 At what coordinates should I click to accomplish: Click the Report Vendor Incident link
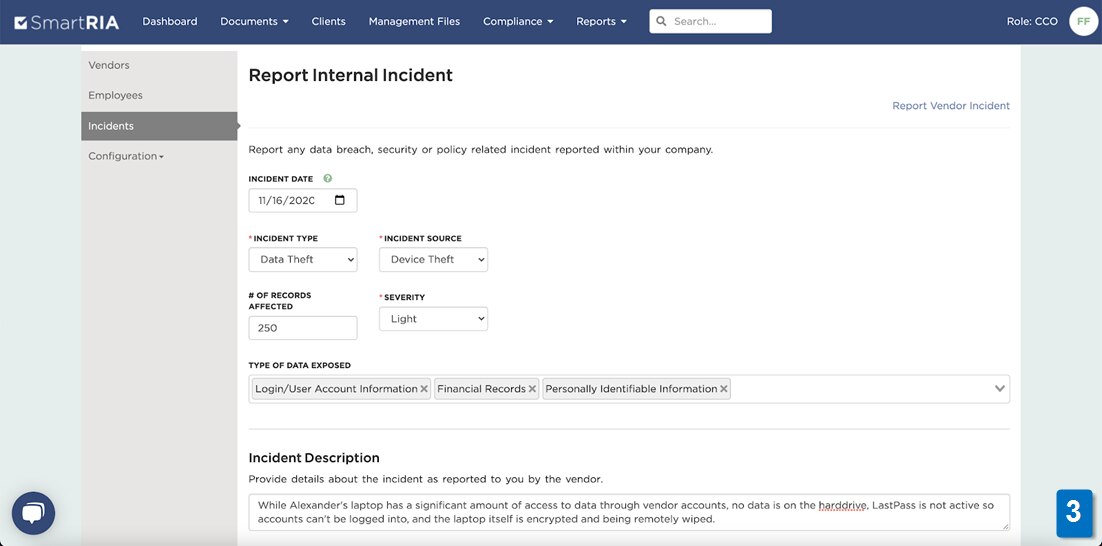pyautogui.click(x=951, y=106)
